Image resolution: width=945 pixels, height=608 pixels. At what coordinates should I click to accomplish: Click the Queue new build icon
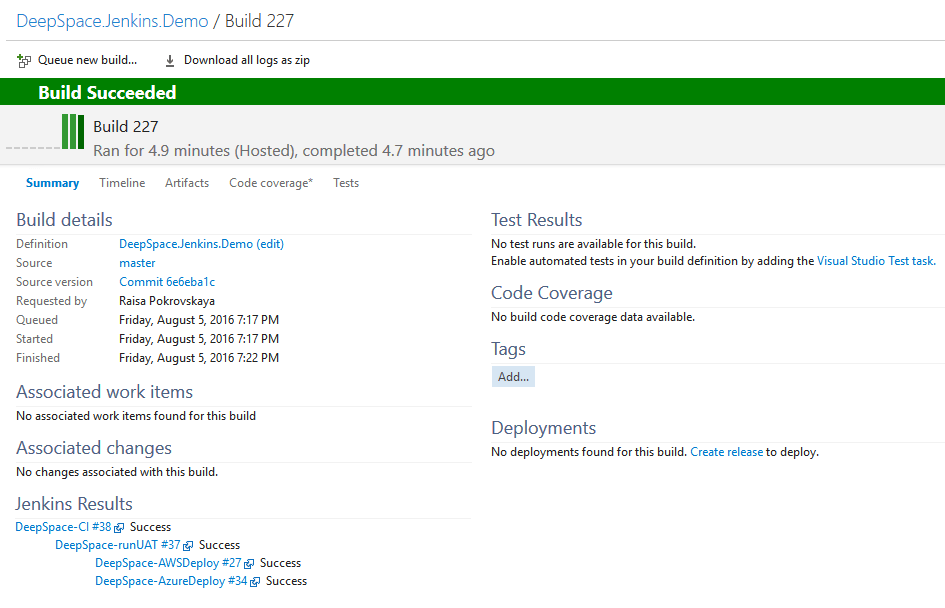click(24, 60)
